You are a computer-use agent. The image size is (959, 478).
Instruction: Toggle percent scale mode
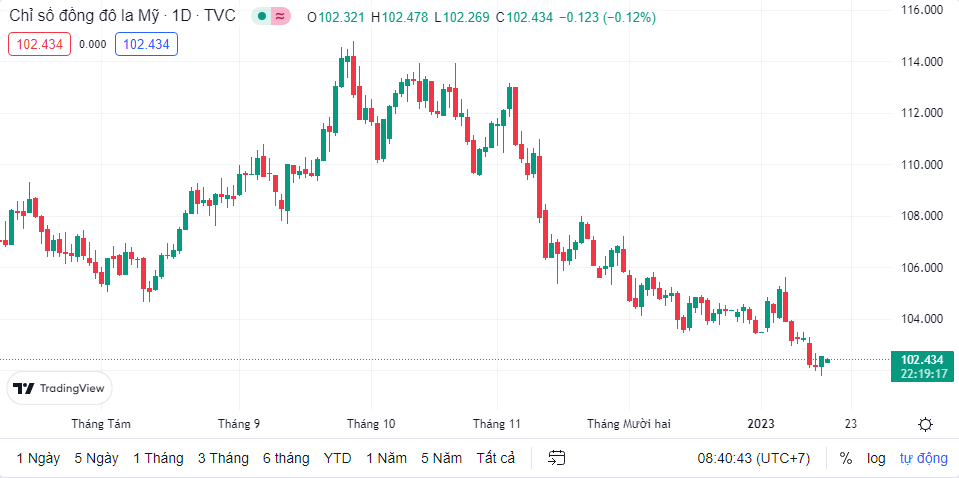tap(846, 458)
